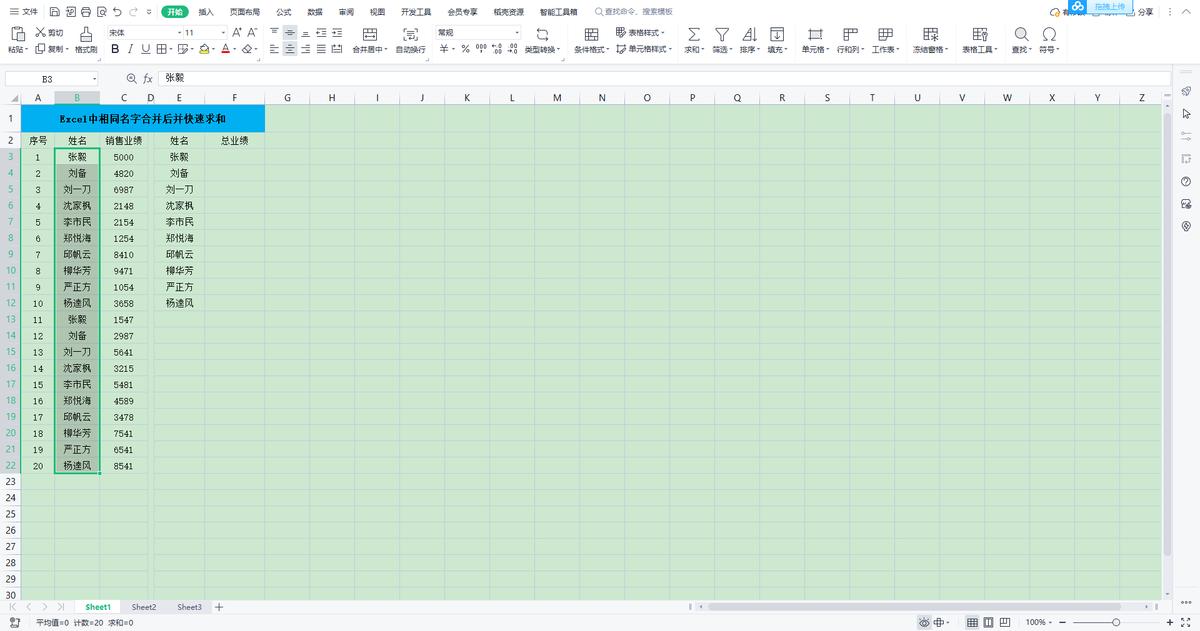This screenshot has height=631, width=1200.
Task: Toggle top vertical alignment
Action: [275, 32]
